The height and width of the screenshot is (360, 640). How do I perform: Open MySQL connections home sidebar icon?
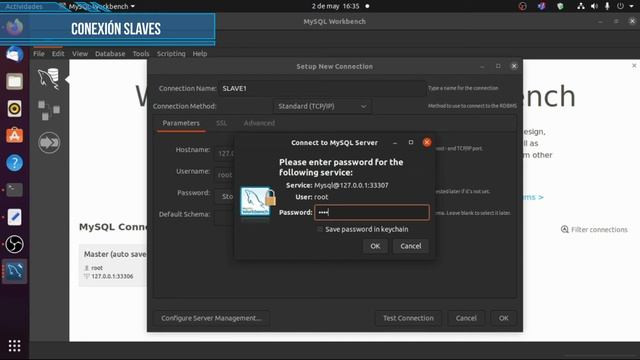click(x=49, y=79)
